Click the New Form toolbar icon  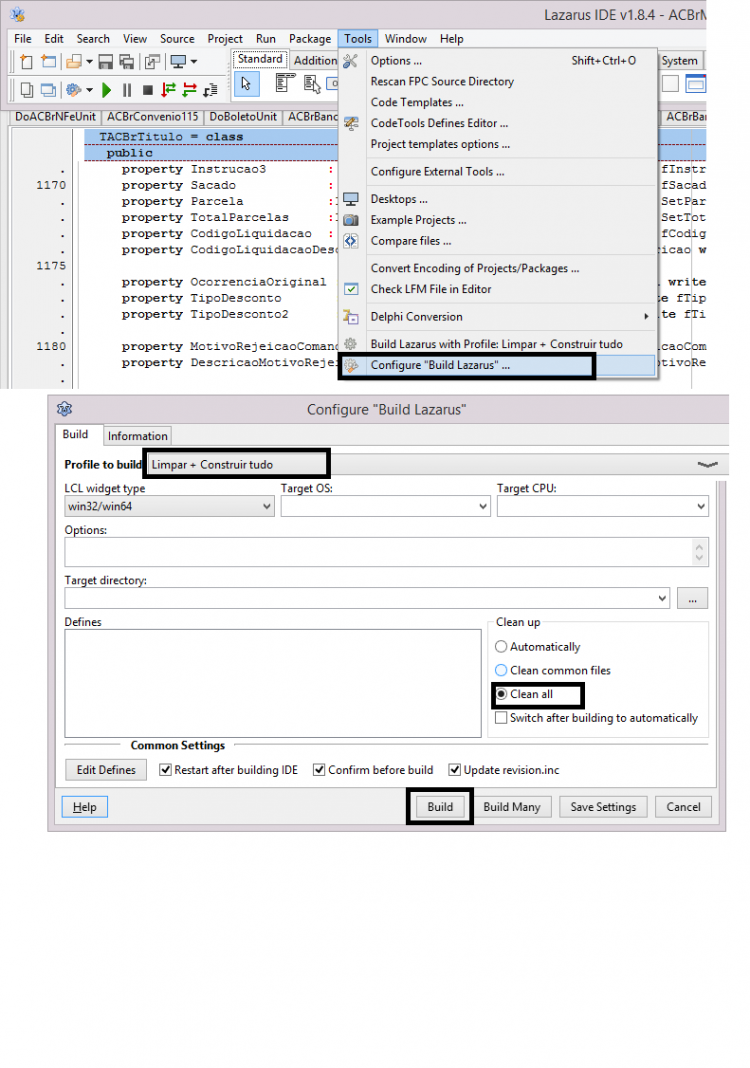pyautogui.click(x=48, y=62)
